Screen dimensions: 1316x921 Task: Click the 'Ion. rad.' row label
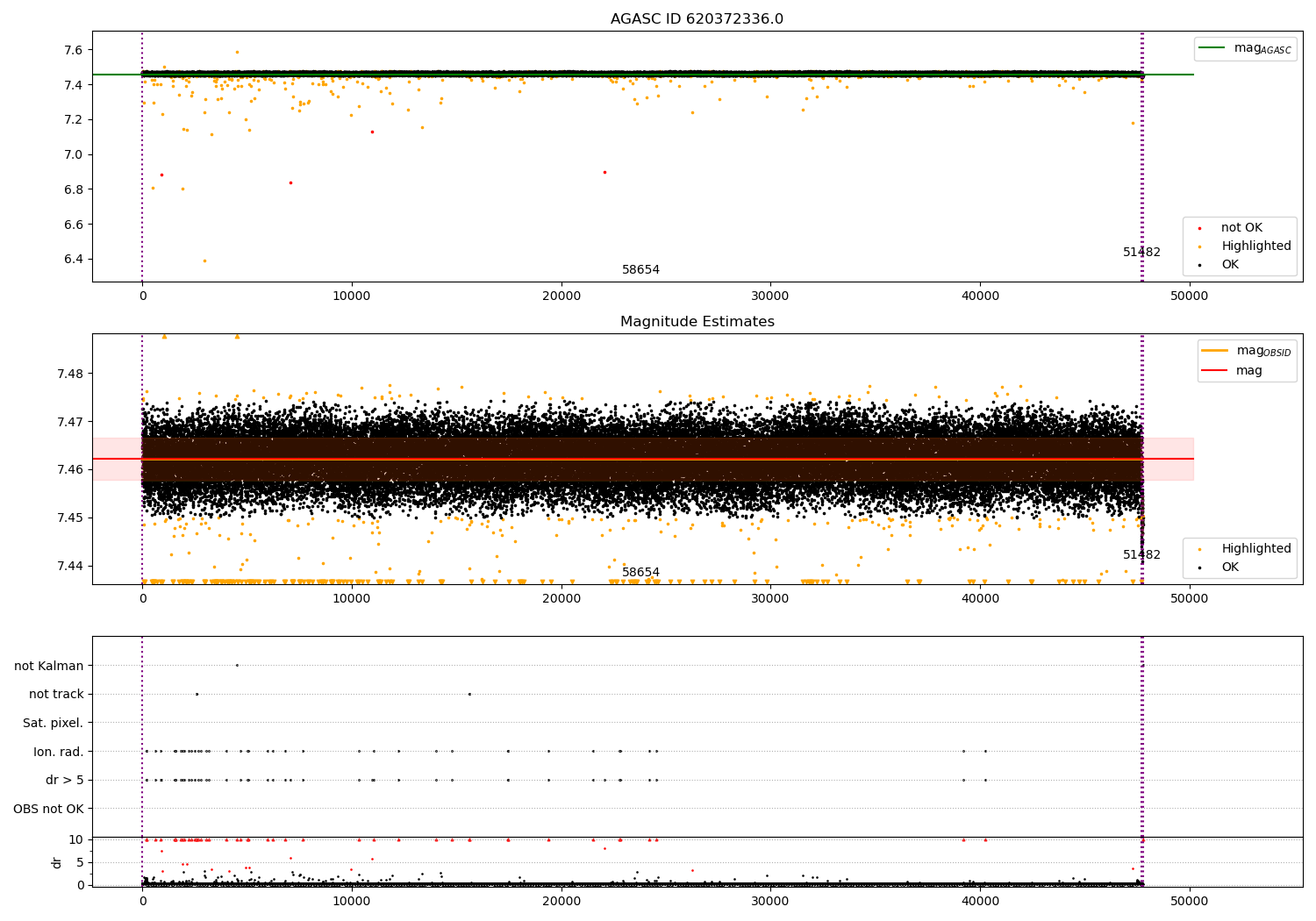(59, 752)
